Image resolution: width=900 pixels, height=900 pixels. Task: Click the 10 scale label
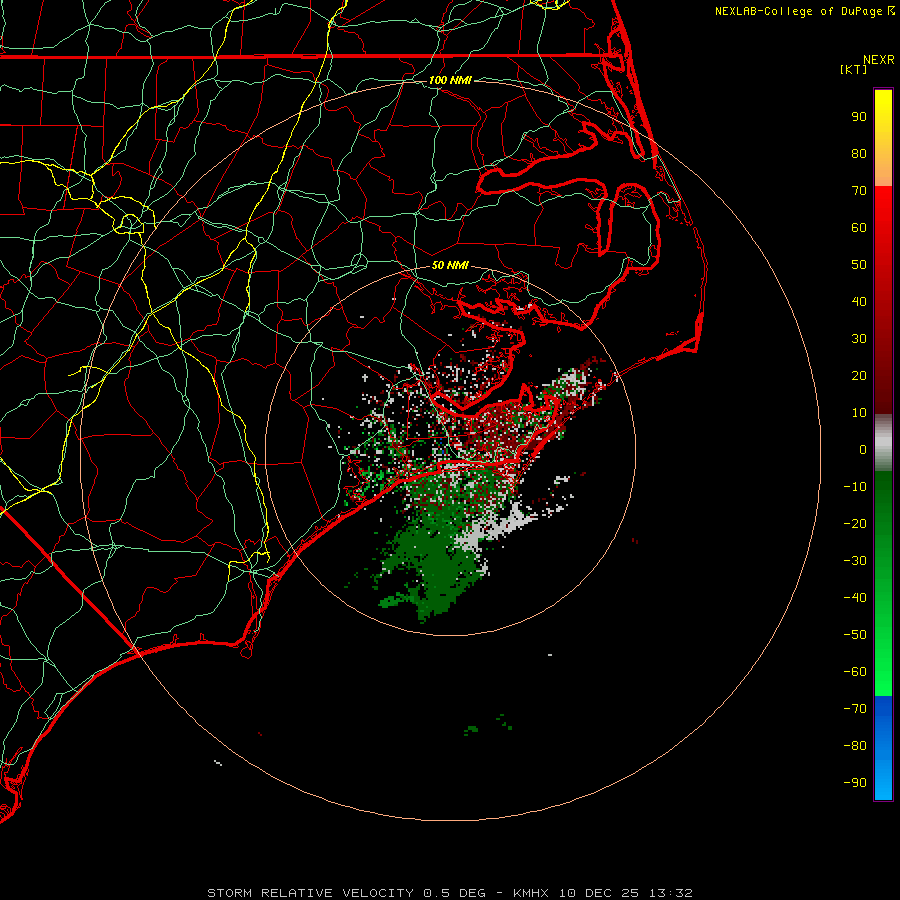click(x=859, y=413)
